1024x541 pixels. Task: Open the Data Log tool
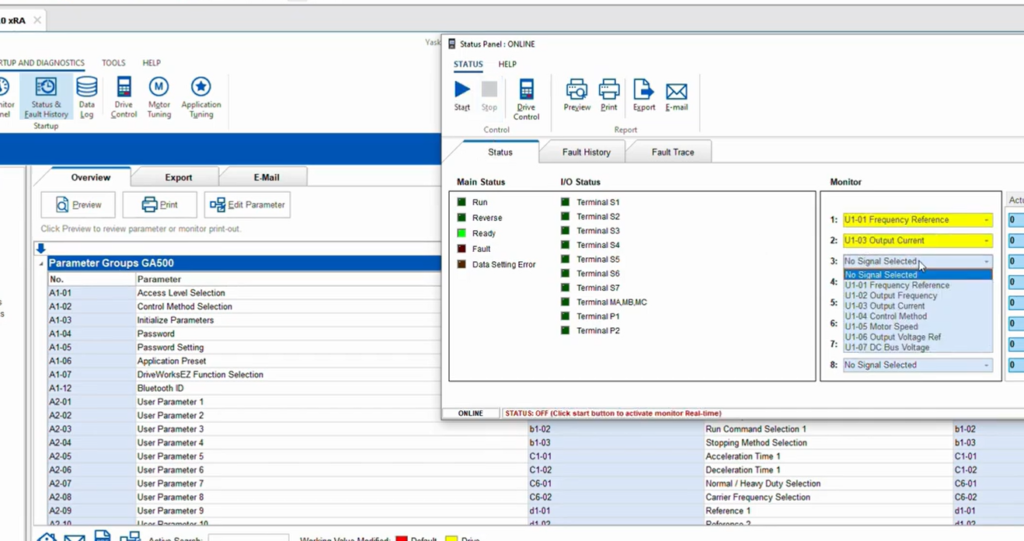[x=87, y=95]
